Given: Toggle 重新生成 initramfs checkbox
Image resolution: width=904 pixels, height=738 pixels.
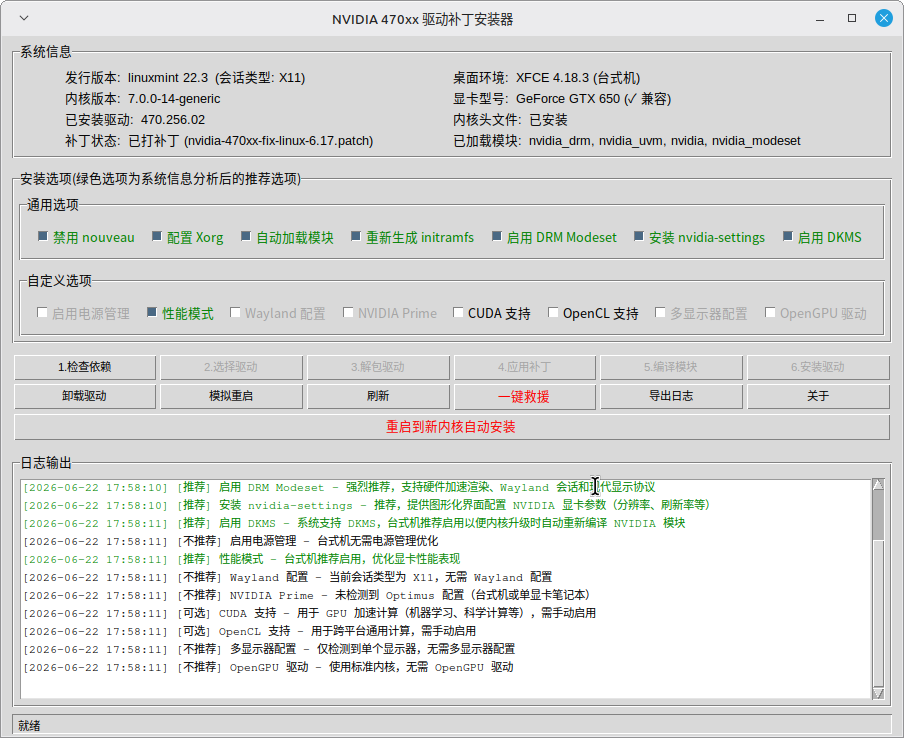Looking at the screenshot, I should tap(356, 236).
